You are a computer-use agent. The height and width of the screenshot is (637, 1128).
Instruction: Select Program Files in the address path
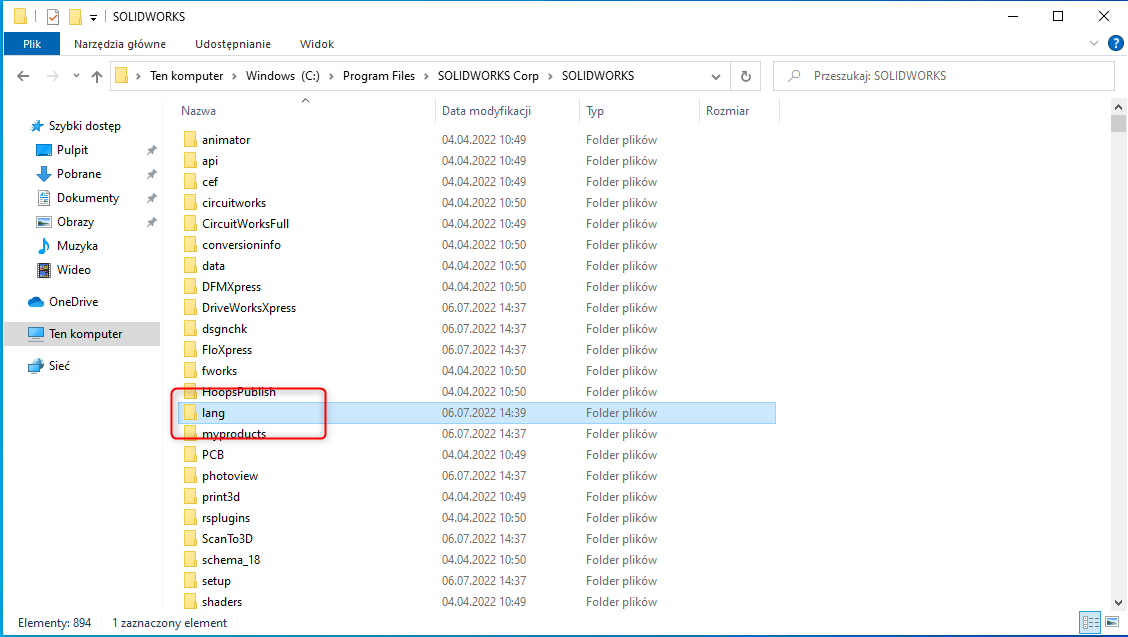coord(378,76)
